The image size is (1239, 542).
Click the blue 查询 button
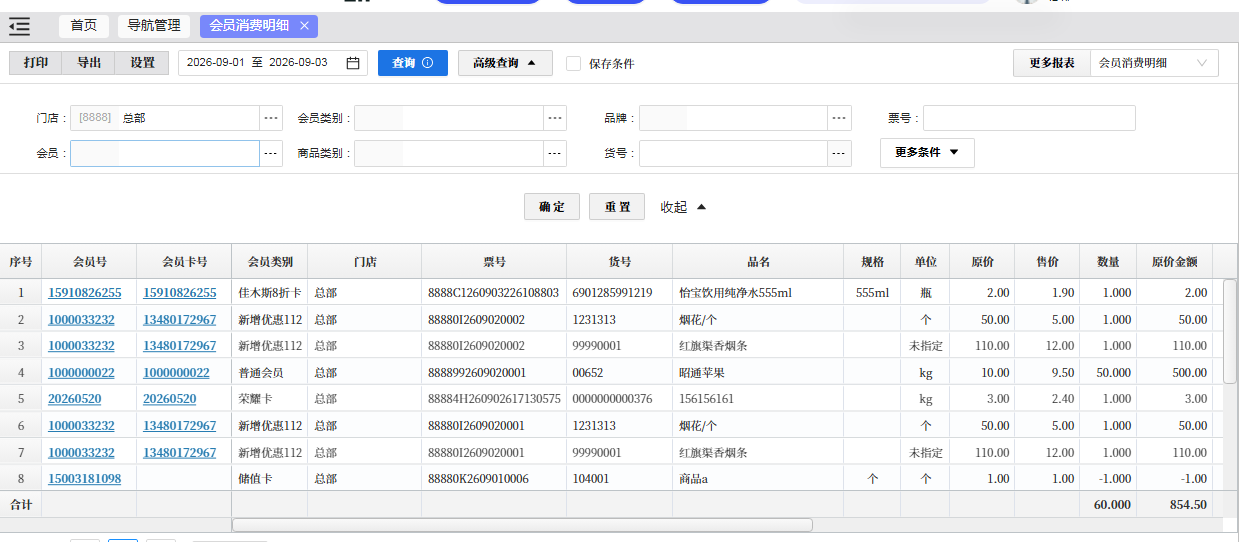click(413, 63)
